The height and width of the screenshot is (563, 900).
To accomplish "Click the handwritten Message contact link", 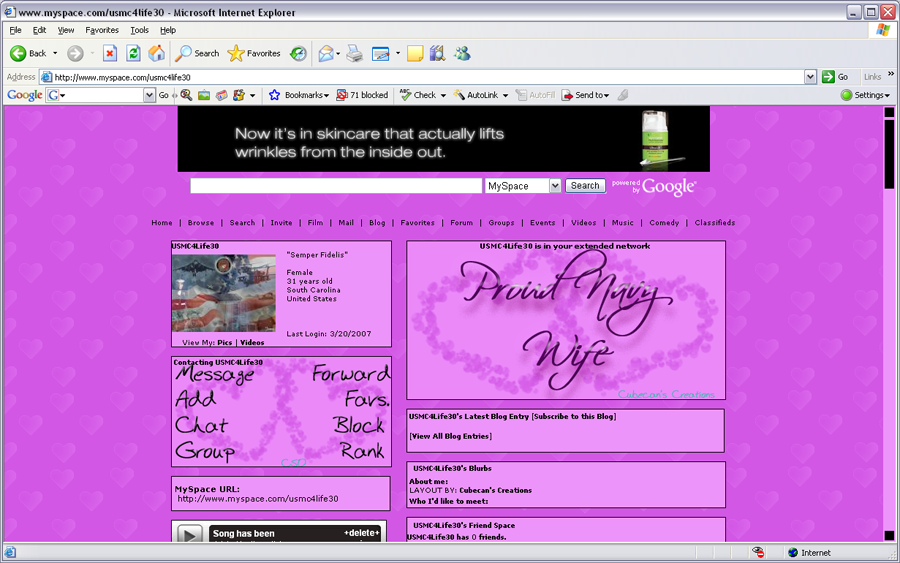I will 215,374.
